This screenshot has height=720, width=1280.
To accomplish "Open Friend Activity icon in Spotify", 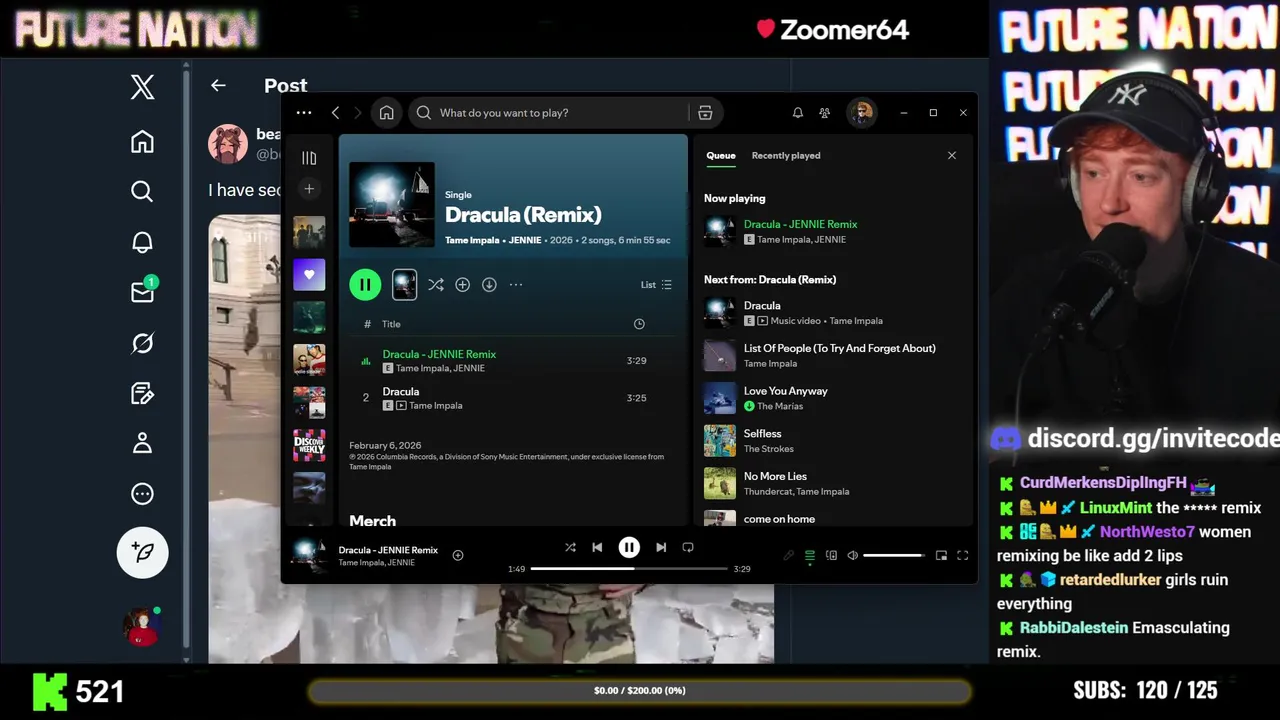I will (824, 113).
